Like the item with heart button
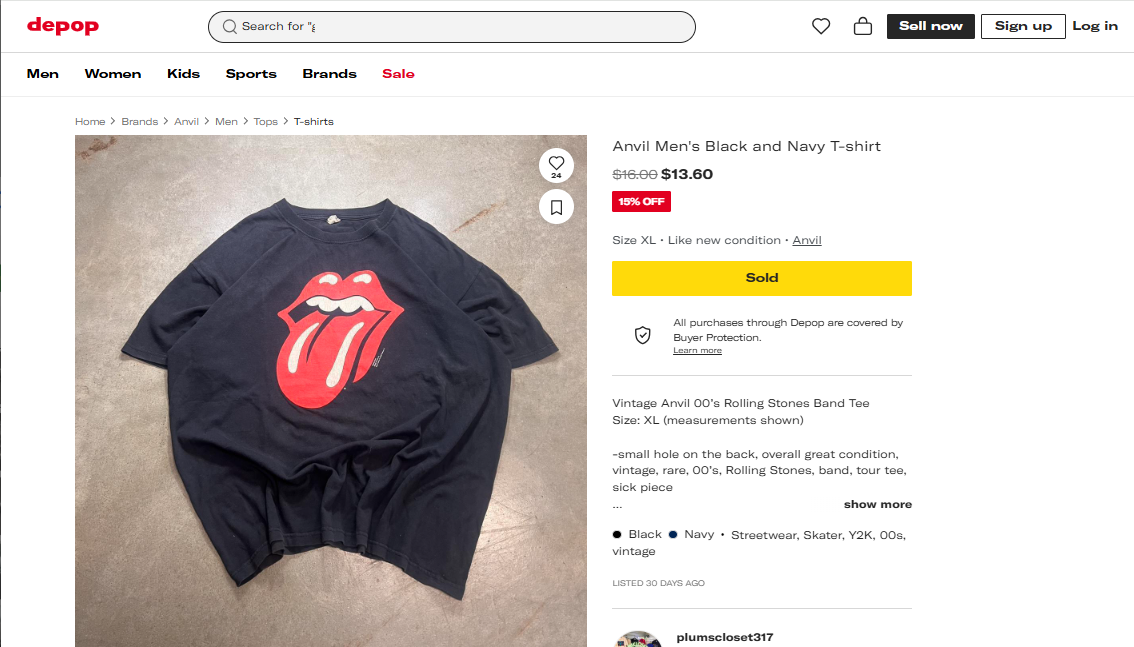Screen dimensions: 1134x647 (556, 163)
